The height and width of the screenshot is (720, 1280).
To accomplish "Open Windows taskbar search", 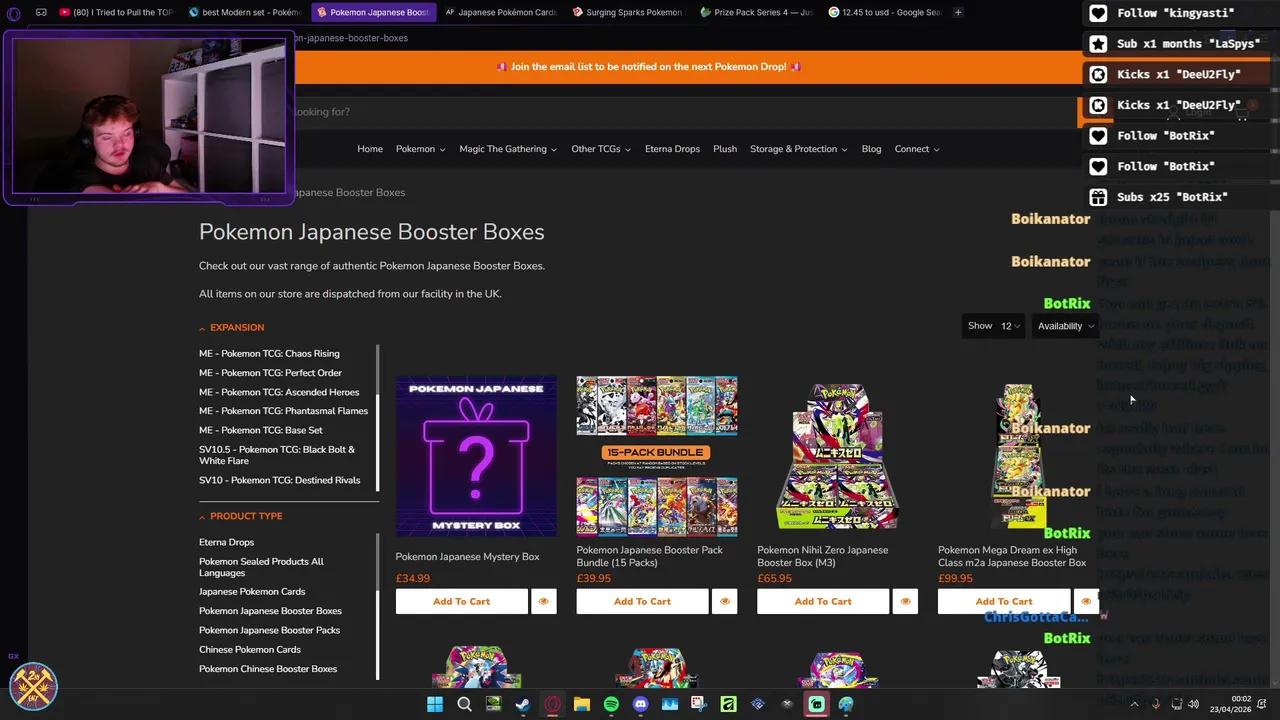I will (x=464, y=705).
